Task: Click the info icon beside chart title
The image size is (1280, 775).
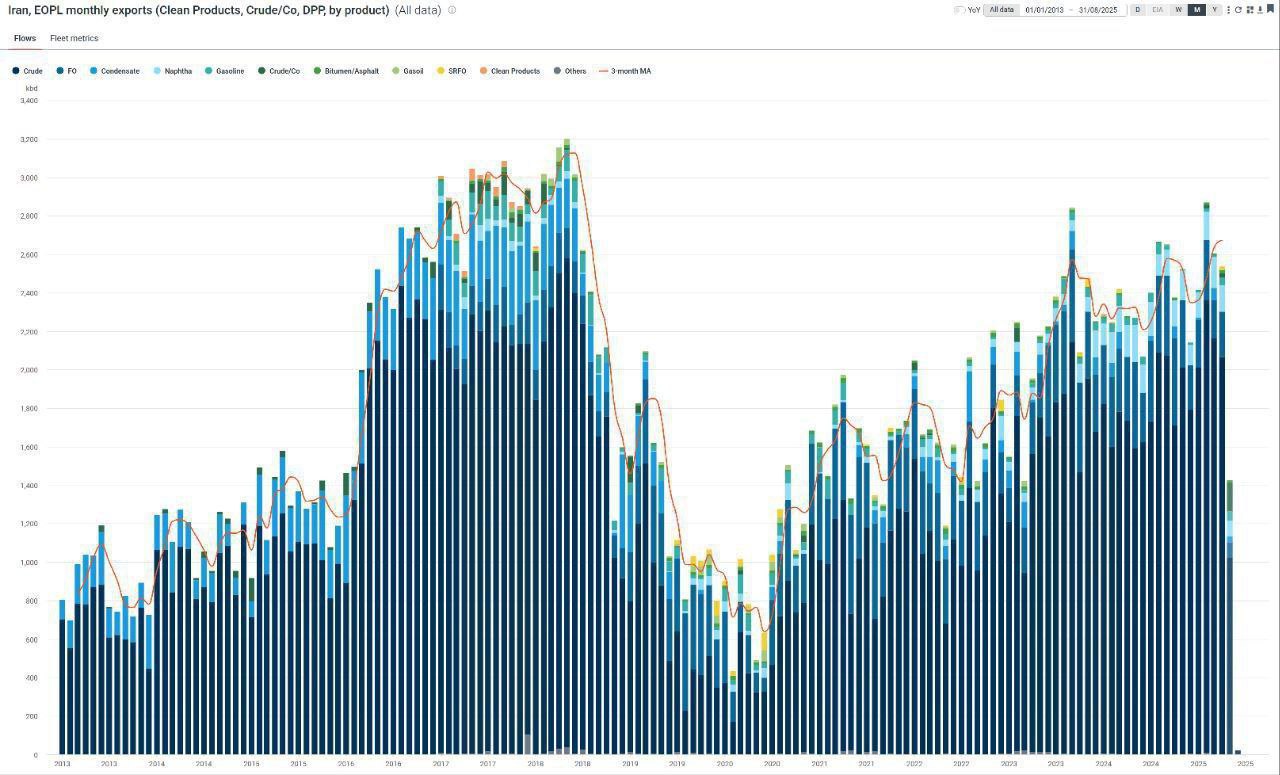Action: coord(452,10)
